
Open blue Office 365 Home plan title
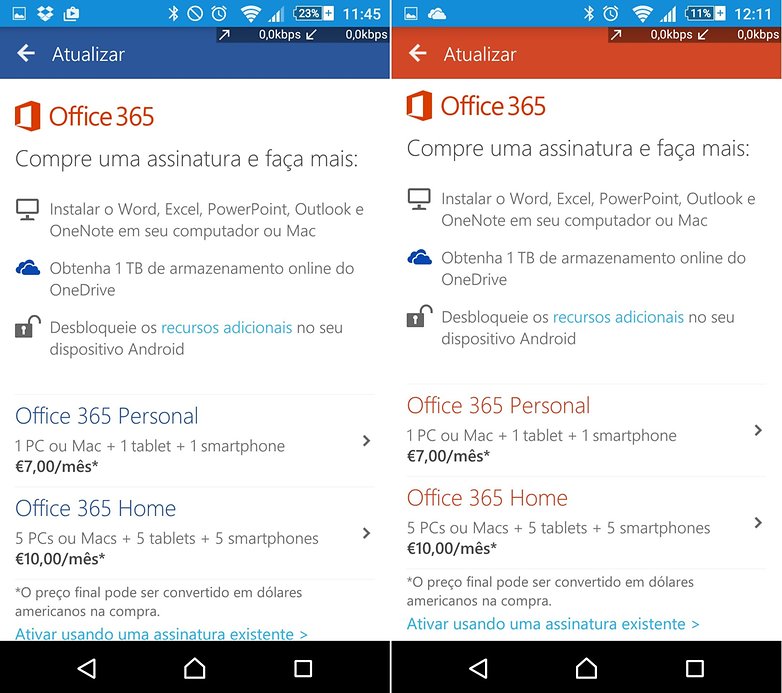96,508
